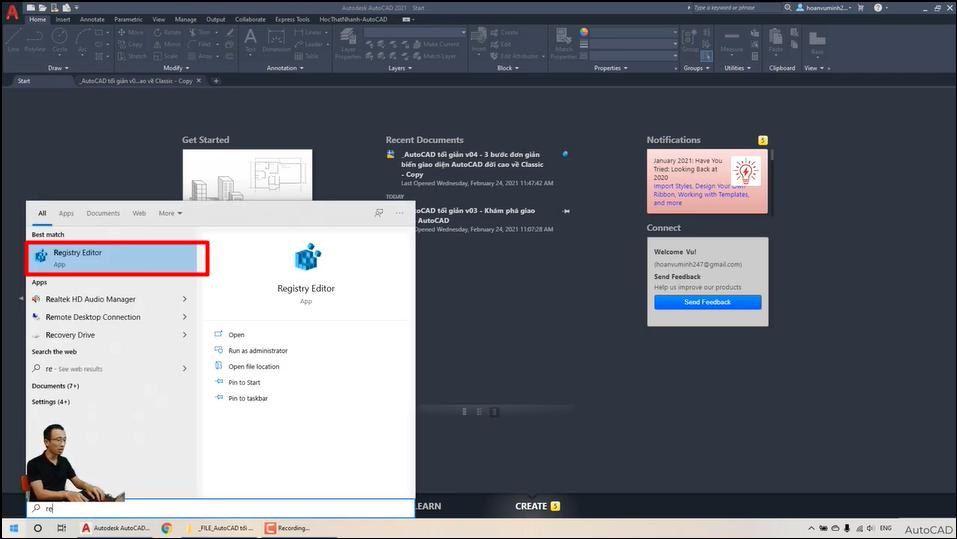Click Get Started drawing thumbnail

pos(247,175)
